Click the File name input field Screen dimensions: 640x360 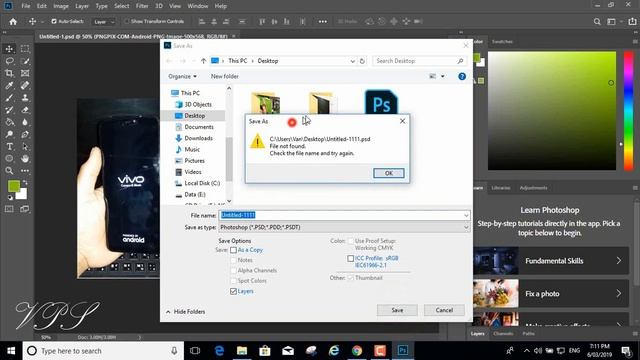click(x=344, y=215)
